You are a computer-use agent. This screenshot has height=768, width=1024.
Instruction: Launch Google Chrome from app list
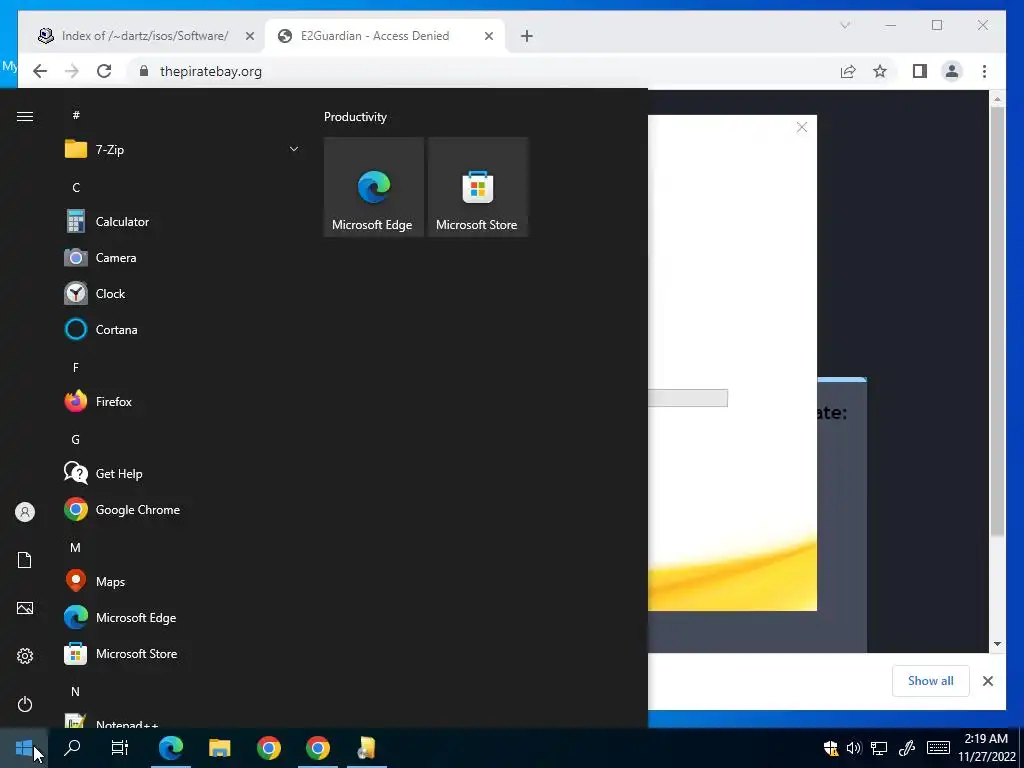(180, 509)
